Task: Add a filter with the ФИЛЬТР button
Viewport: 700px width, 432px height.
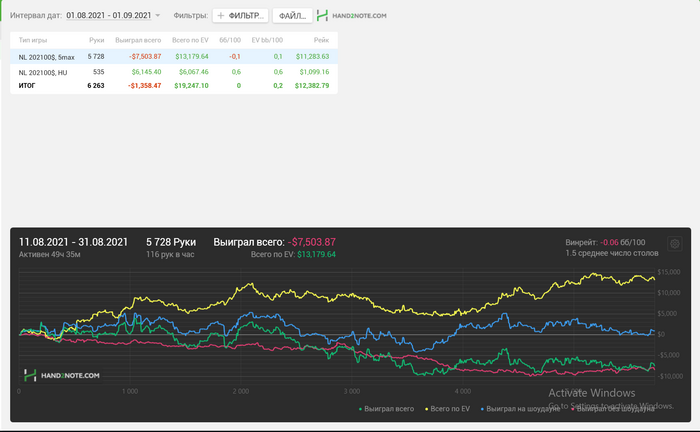Action: tap(240, 16)
